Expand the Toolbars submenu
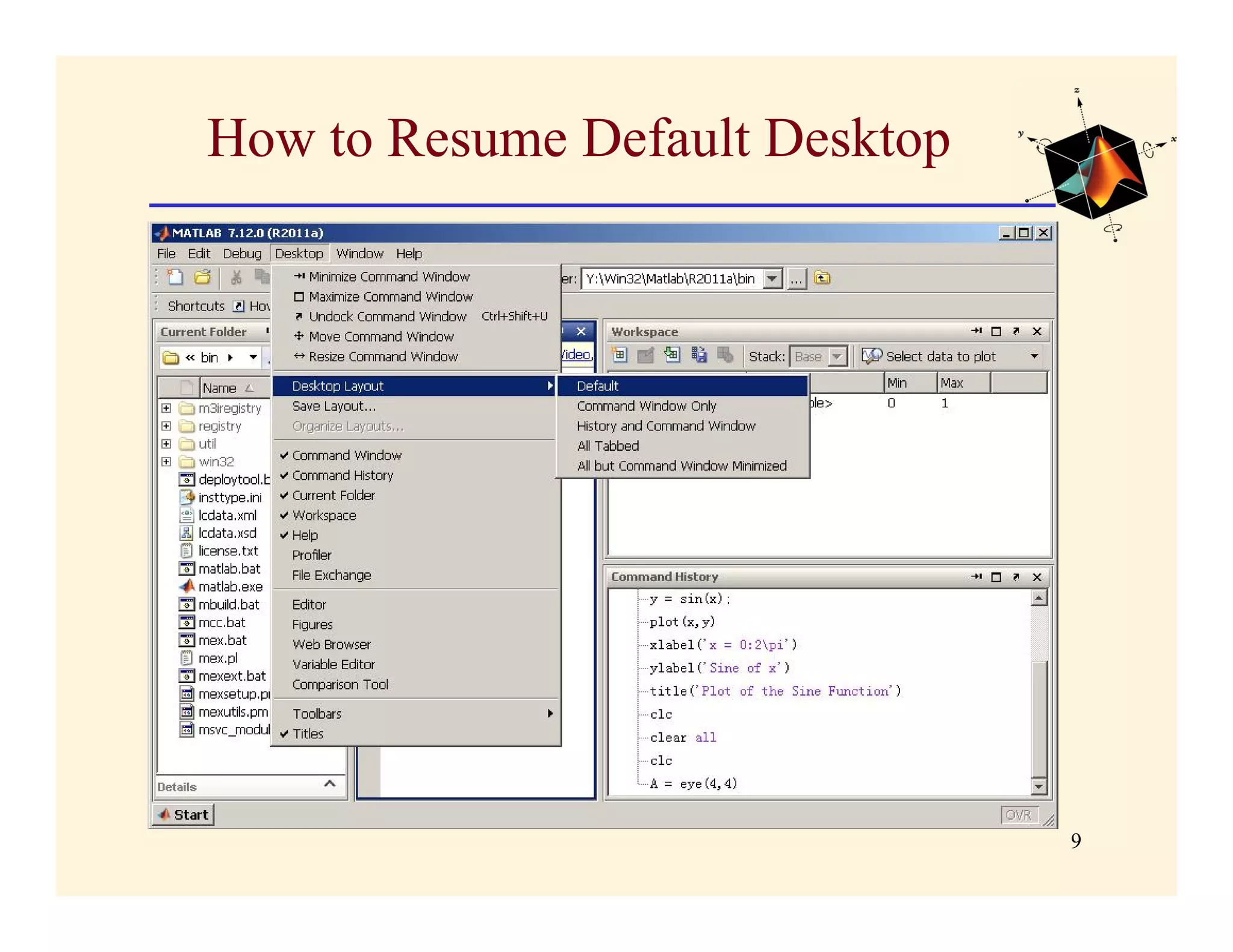The height and width of the screenshot is (952, 1233). [x=415, y=714]
